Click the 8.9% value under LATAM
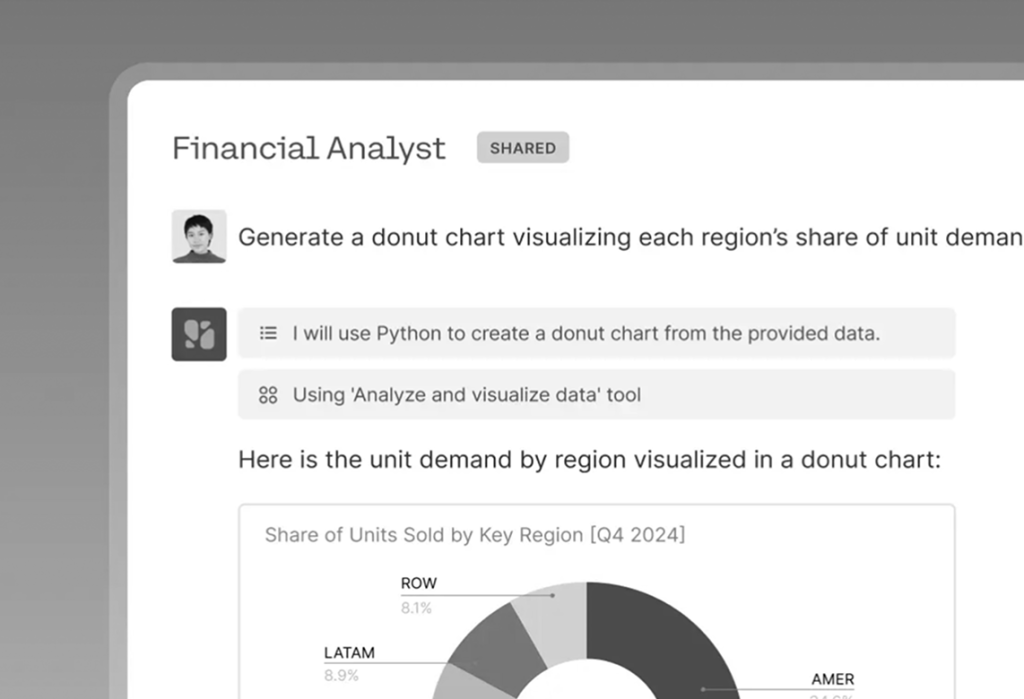 pyautogui.click(x=341, y=677)
